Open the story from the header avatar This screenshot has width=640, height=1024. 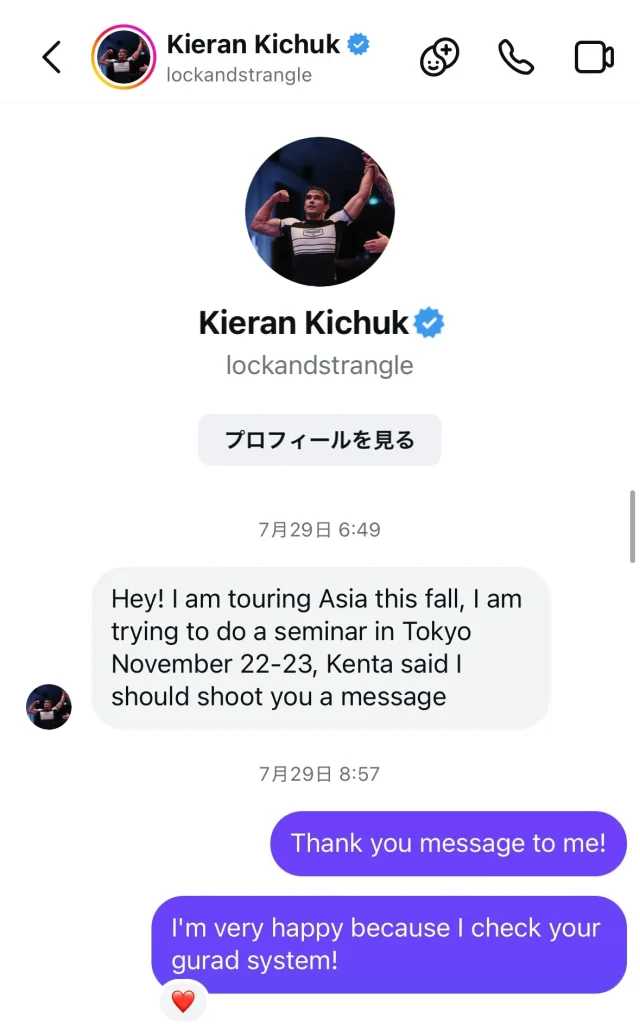coord(123,57)
